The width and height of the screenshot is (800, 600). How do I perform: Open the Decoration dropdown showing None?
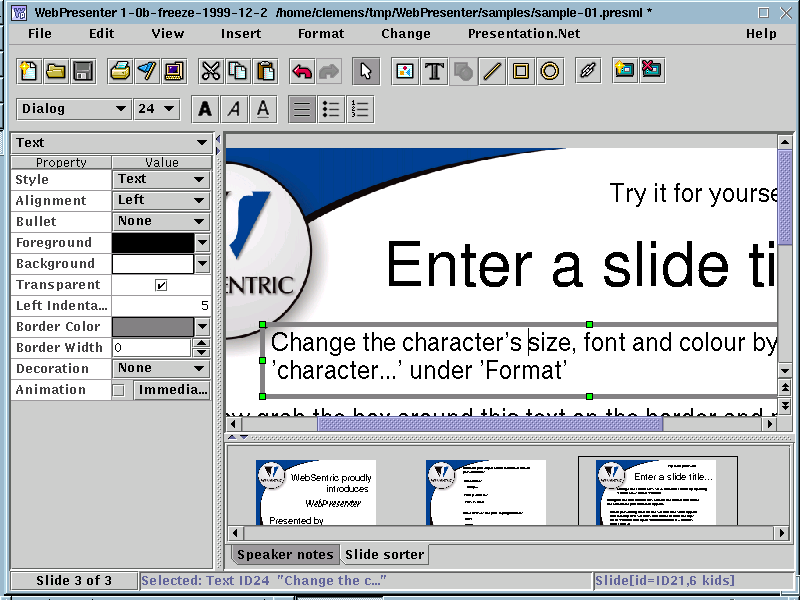pos(161,368)
